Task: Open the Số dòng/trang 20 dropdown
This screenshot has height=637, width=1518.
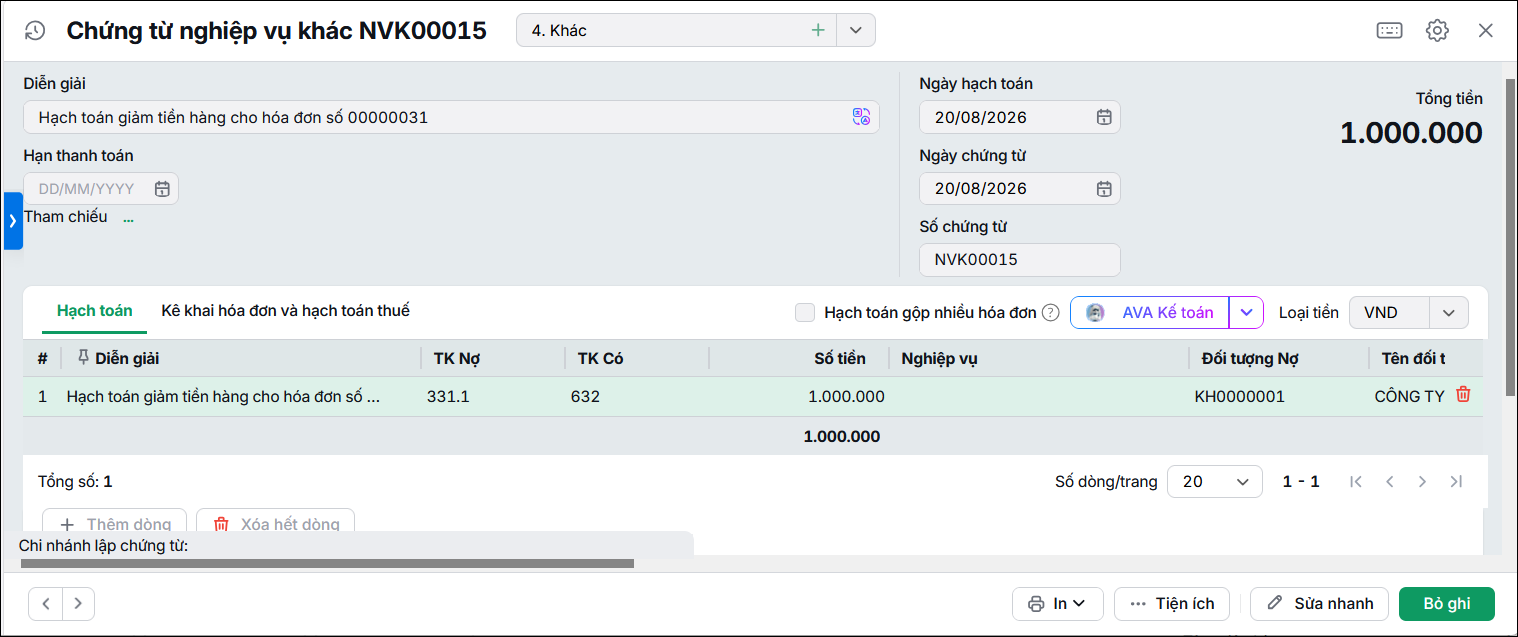Action: (x=1214, y=482)
